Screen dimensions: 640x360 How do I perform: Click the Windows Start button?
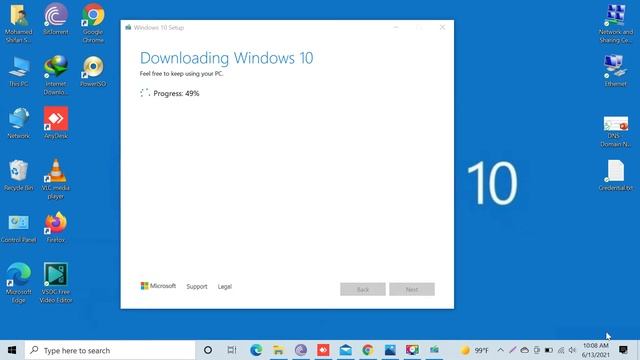click(x=12, y=350)
